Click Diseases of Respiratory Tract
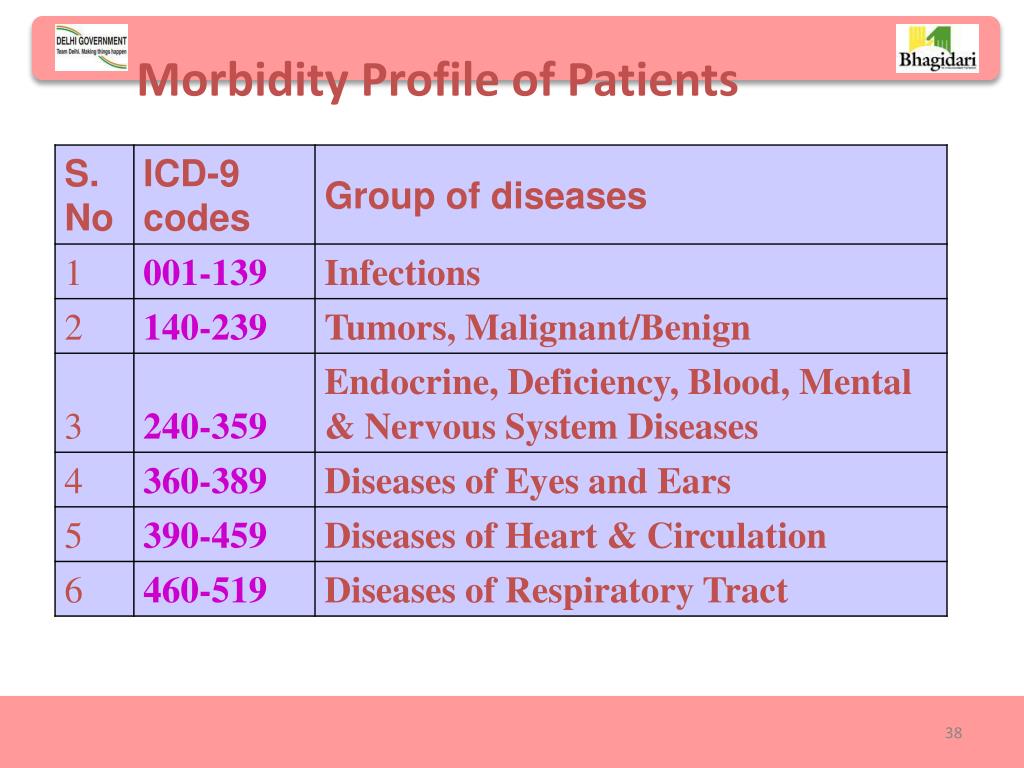Viewport: 1024px width, 768px height. coord(556,590)
